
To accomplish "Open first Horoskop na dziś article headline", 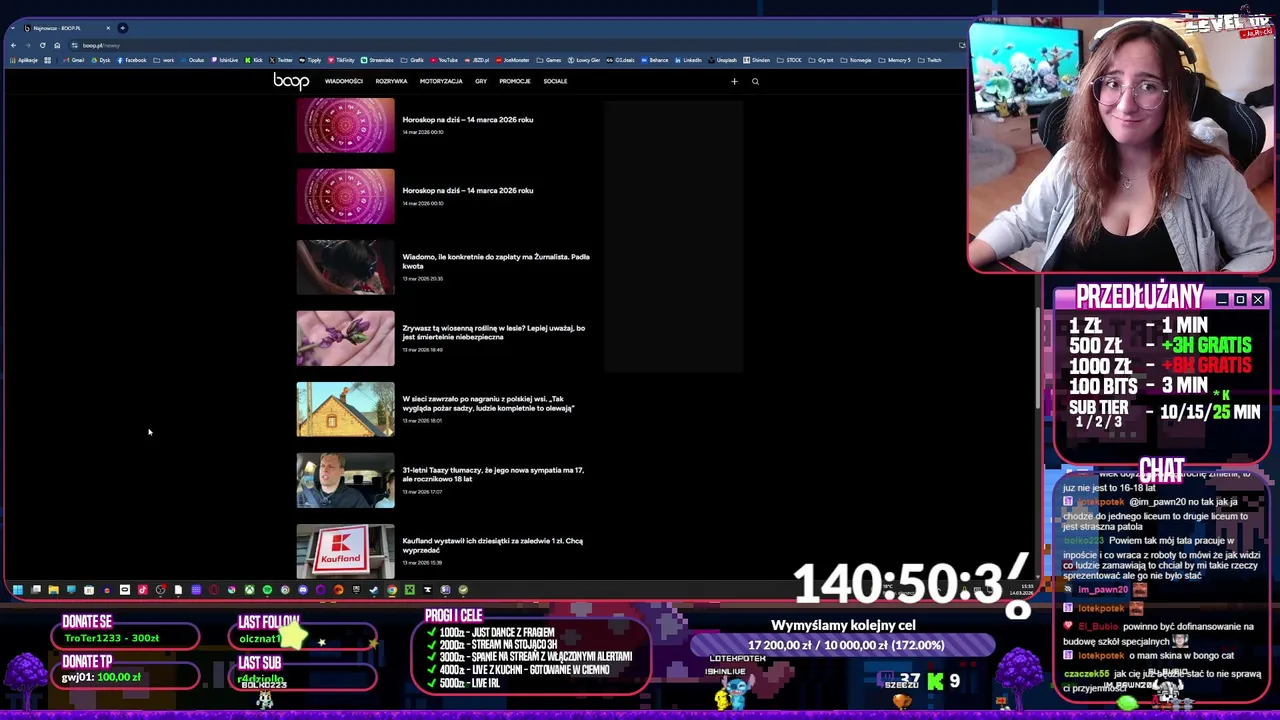I will click(467, 119).
